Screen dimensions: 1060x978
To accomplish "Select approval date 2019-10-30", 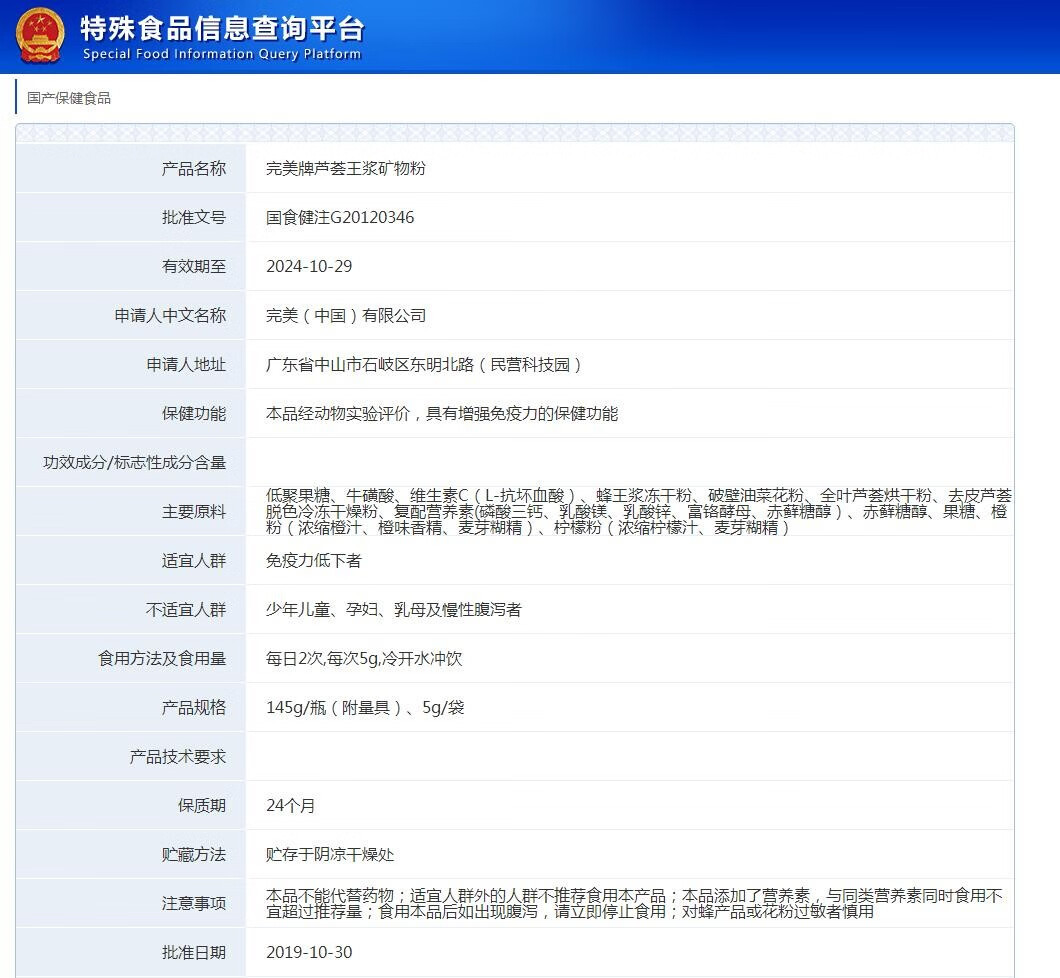I will tap(309, 952).
